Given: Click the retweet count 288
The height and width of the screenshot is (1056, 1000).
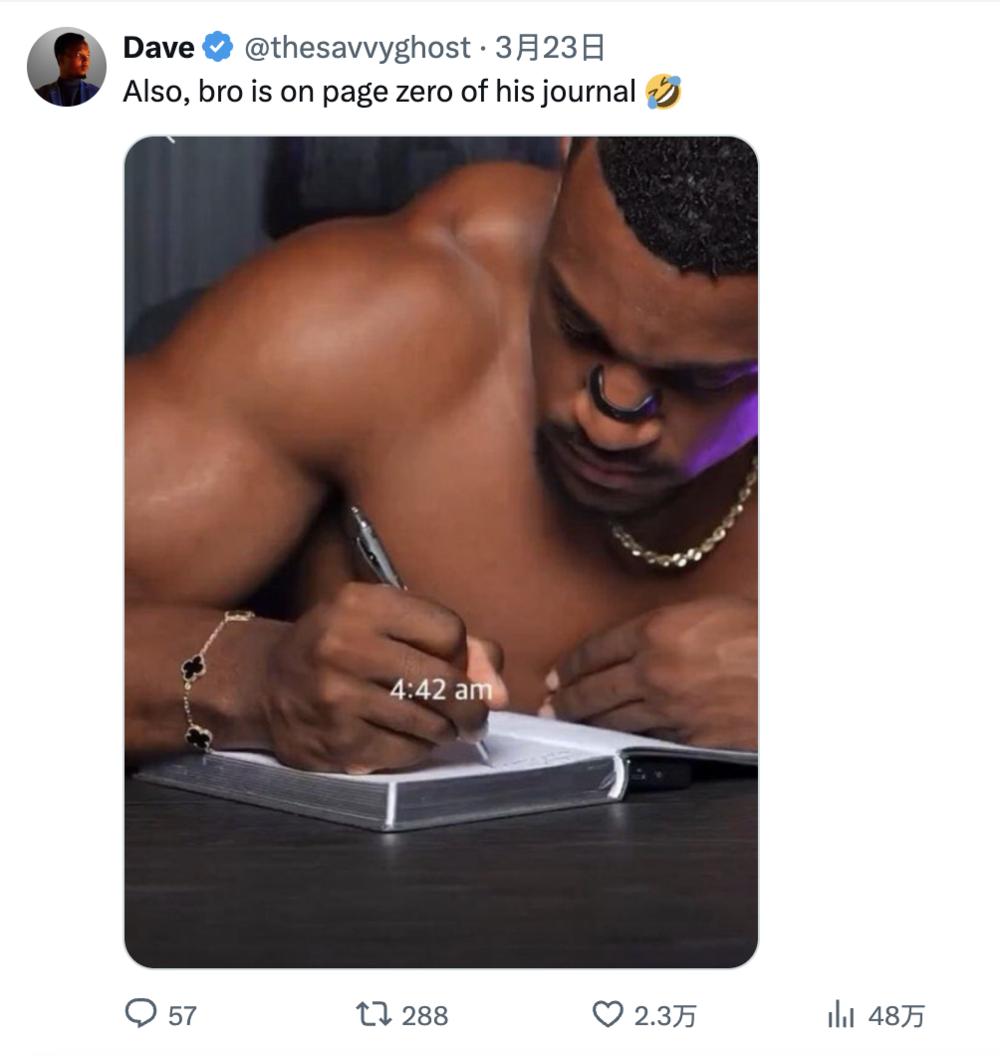Looking at the screenshot, I should coord(424,1016).
